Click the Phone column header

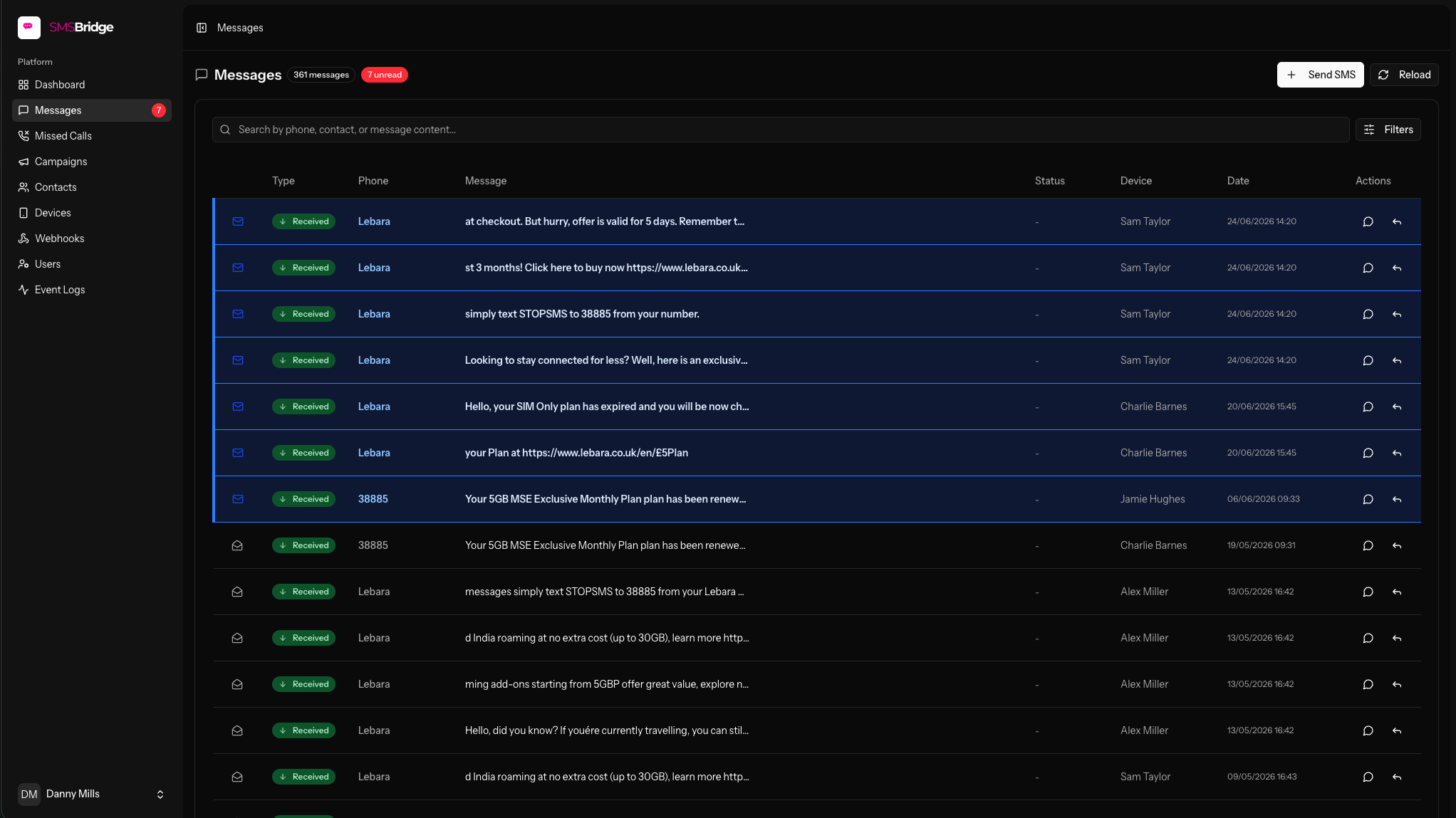[373, 181]
